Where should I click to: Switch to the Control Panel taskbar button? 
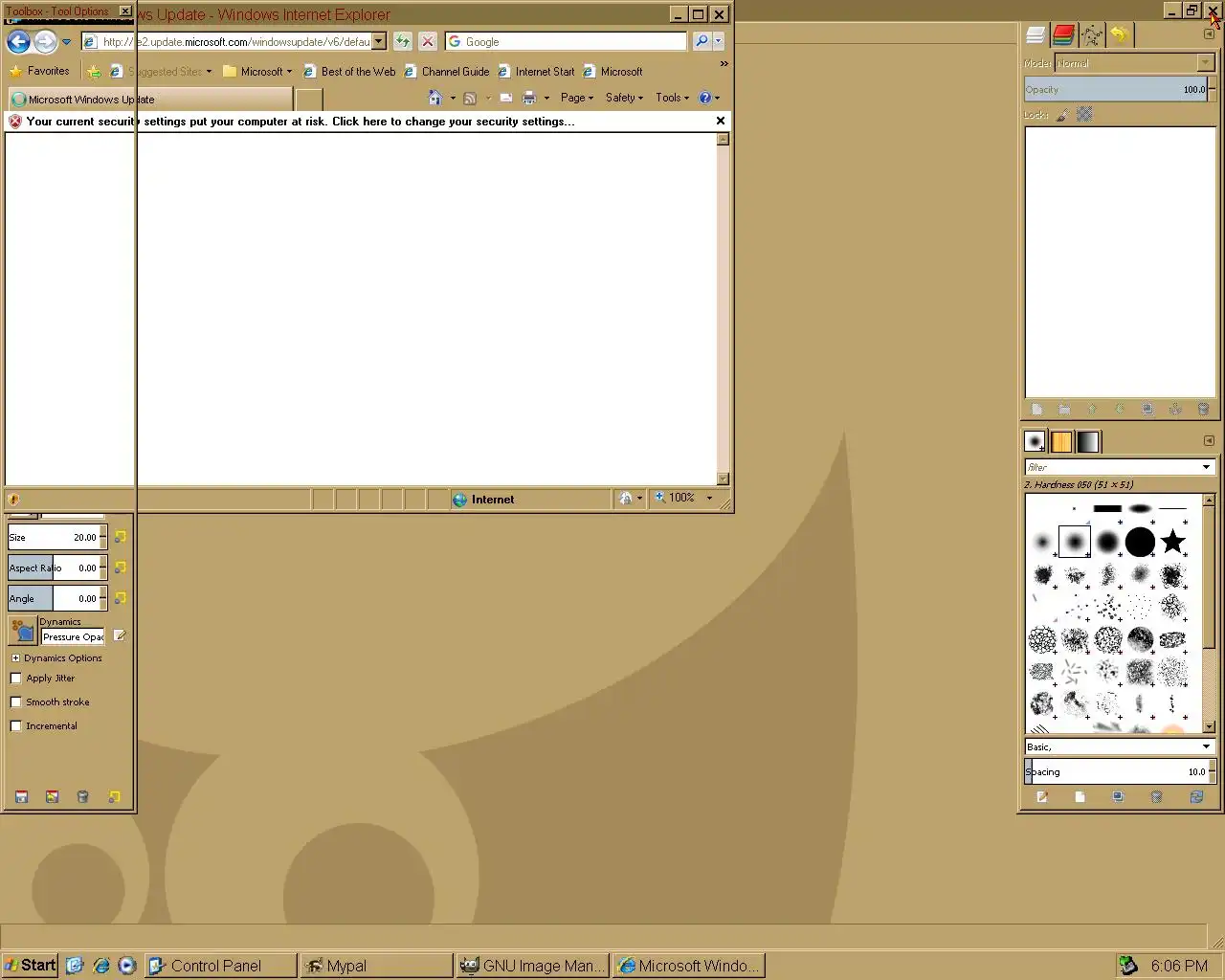[x=220, y=966]
